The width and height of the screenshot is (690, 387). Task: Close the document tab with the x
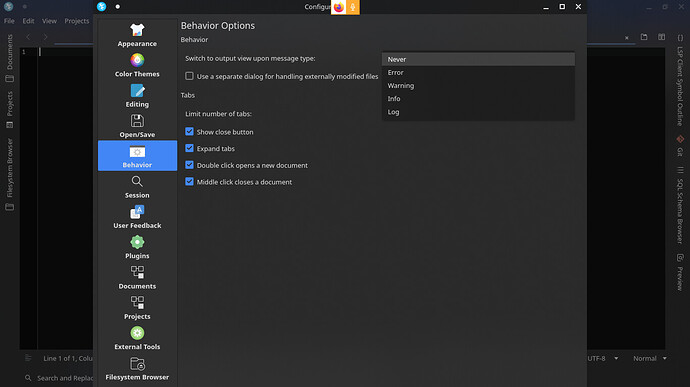point(627,38)
